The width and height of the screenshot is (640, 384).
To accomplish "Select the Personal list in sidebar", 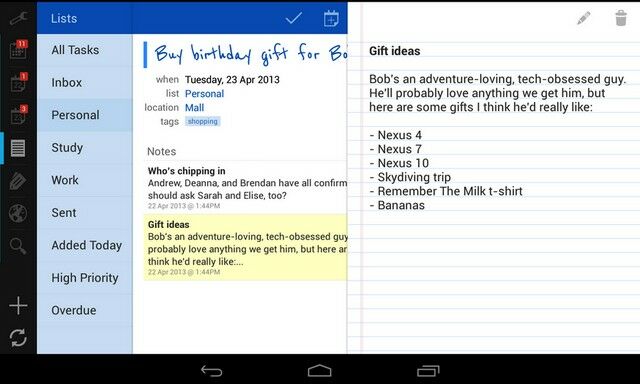I will coord(85,115).
